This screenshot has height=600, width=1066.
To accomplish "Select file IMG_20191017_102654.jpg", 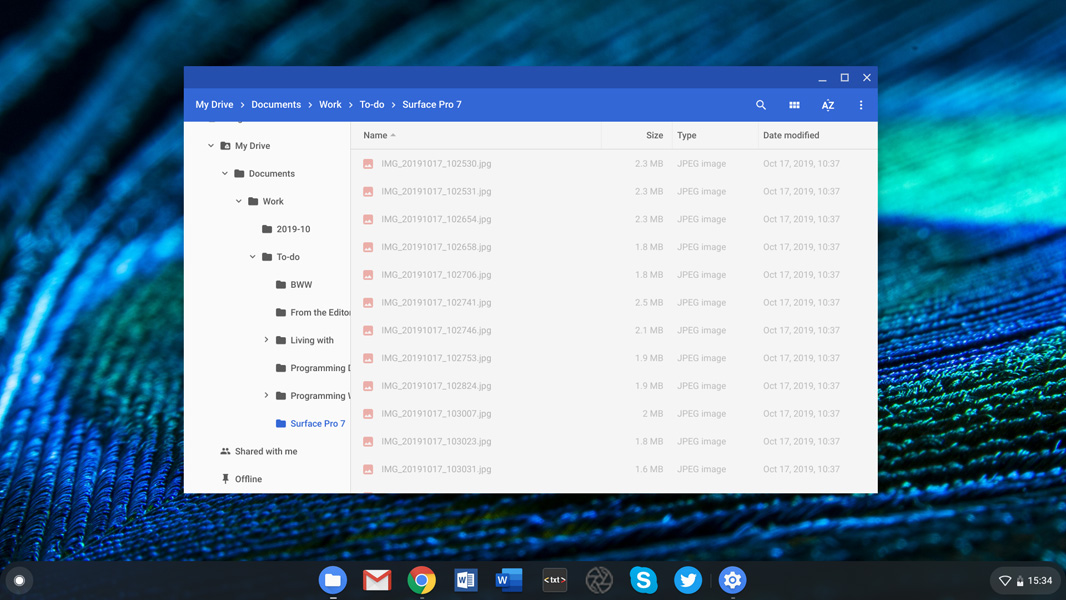I will click(436, 219).
